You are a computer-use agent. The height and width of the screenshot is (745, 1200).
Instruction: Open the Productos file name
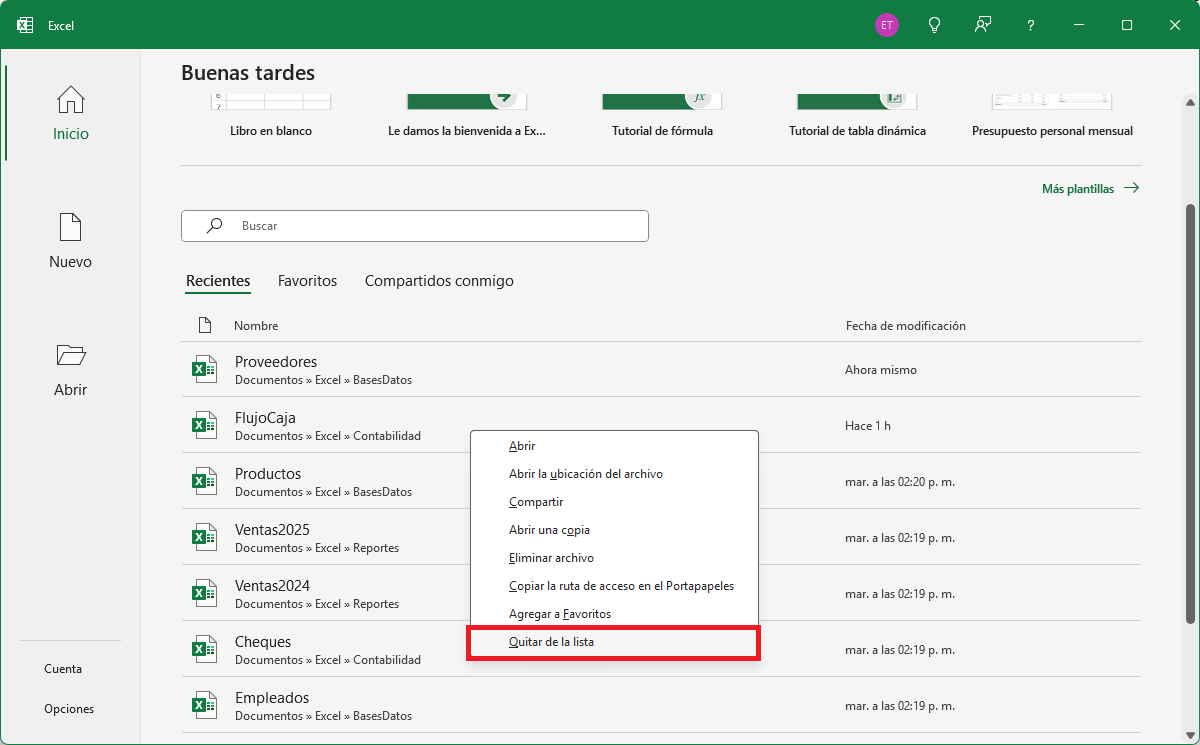click(268, 474)
